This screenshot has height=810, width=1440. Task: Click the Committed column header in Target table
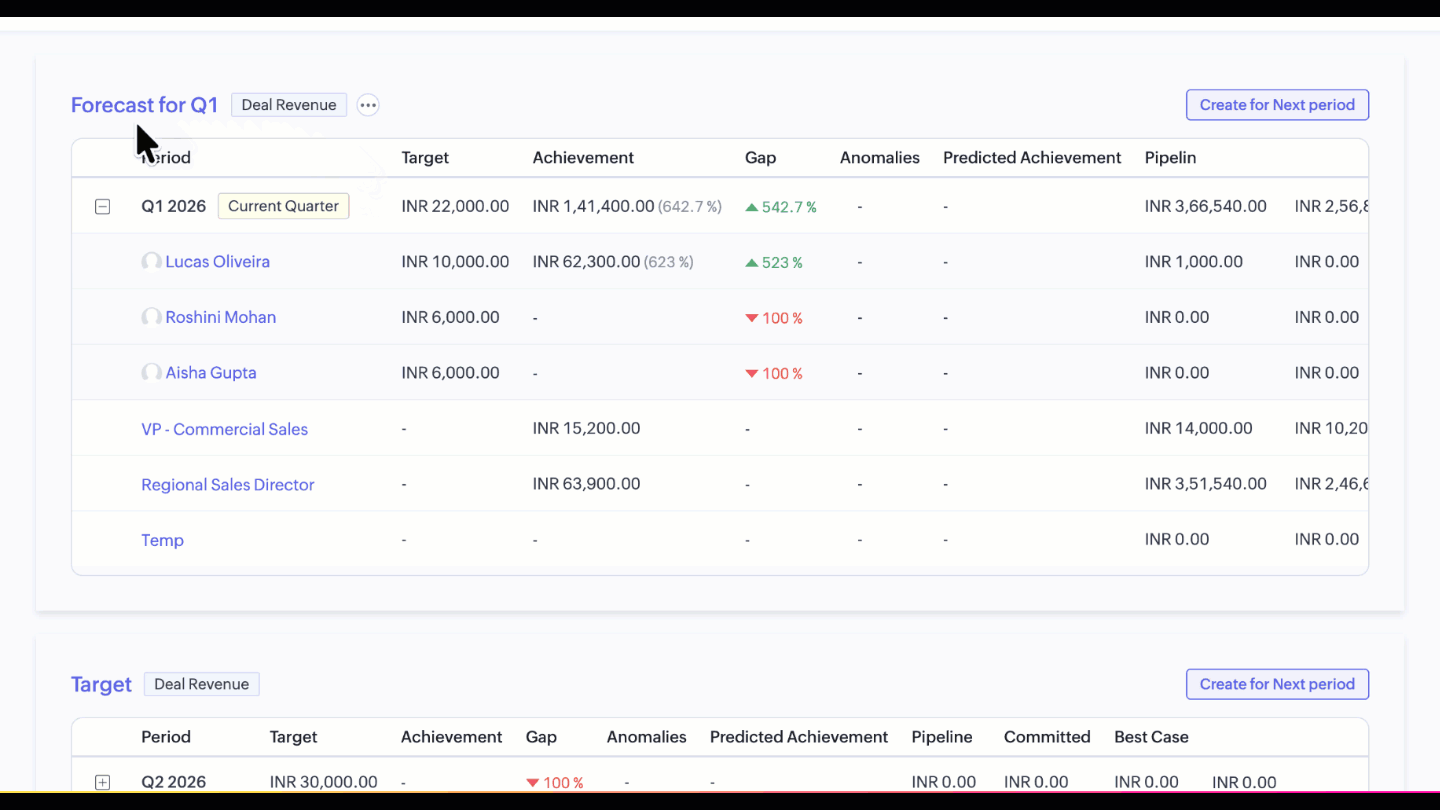[1047, 737]
